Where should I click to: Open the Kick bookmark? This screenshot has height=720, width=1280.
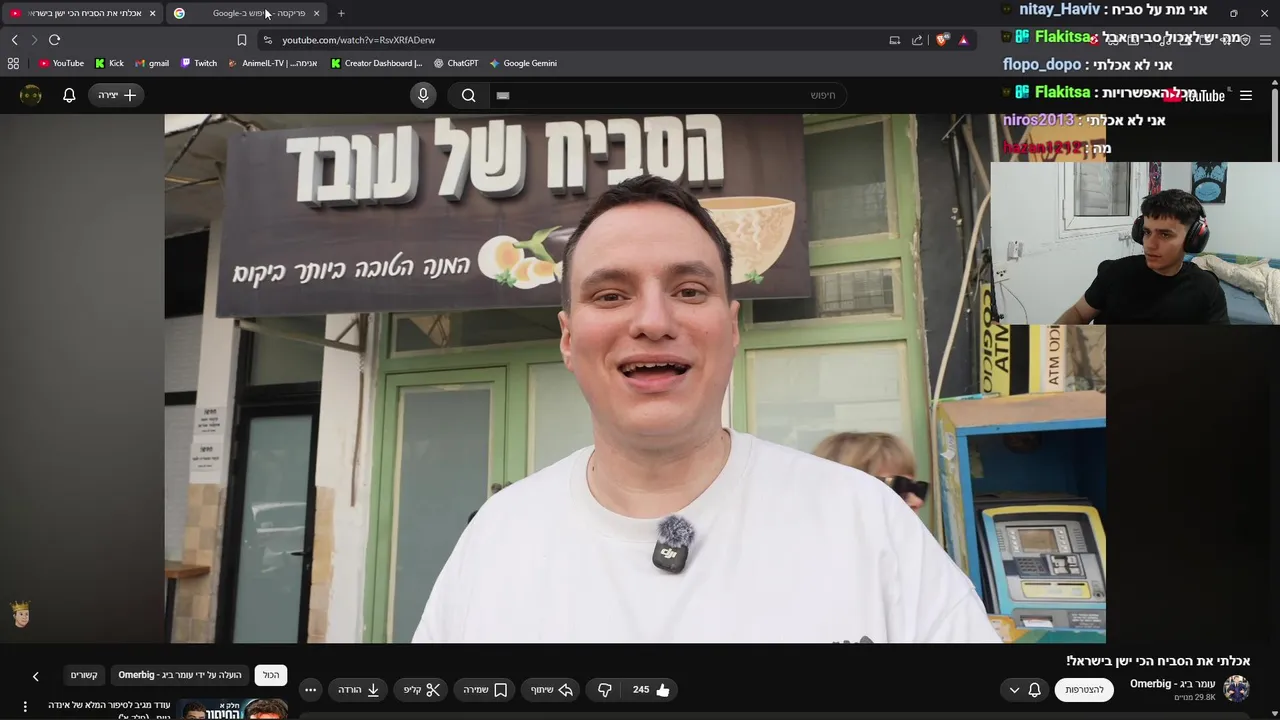coord(109,63)
